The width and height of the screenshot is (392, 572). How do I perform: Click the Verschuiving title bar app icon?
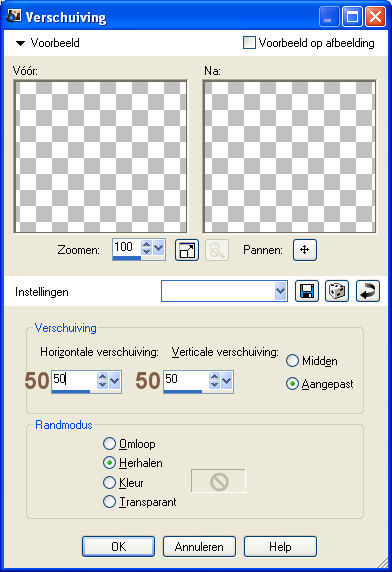[x=14, y=16]
